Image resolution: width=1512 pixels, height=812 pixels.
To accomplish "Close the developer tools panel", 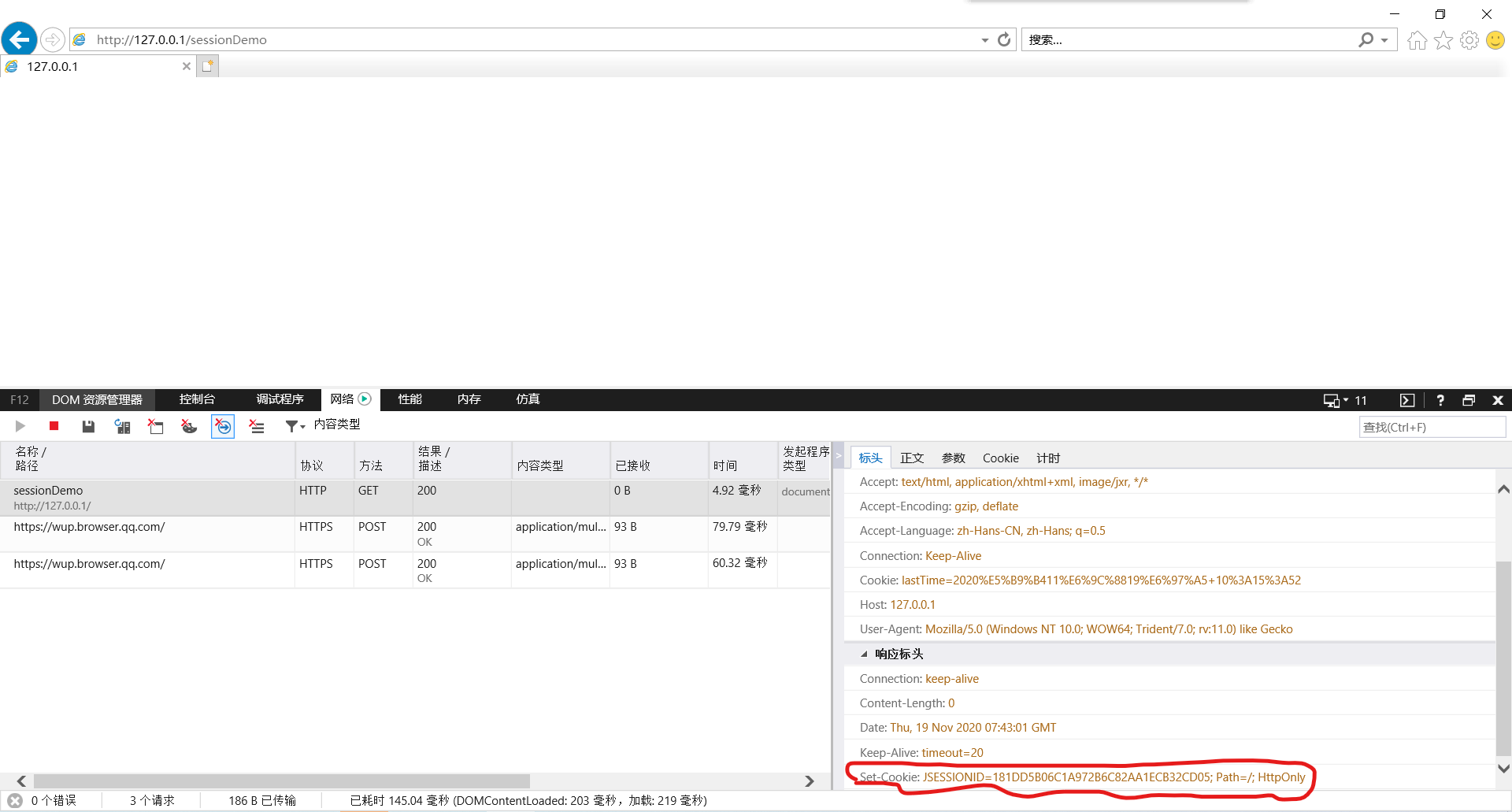I will (1498, 400).
